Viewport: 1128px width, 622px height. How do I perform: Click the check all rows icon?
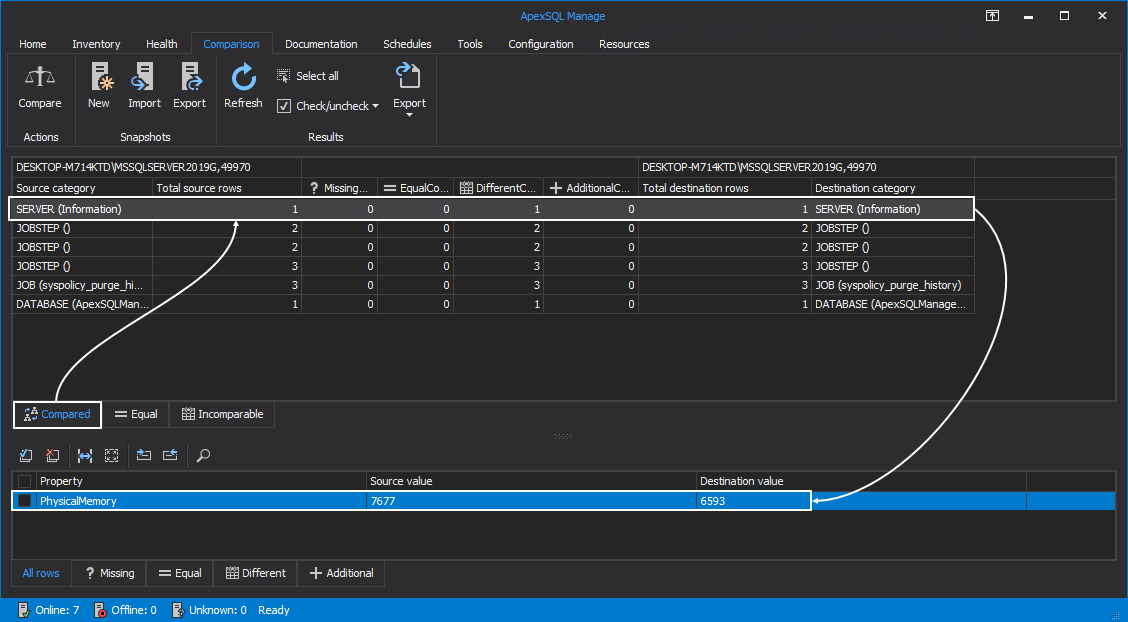[x=26, y=455]
